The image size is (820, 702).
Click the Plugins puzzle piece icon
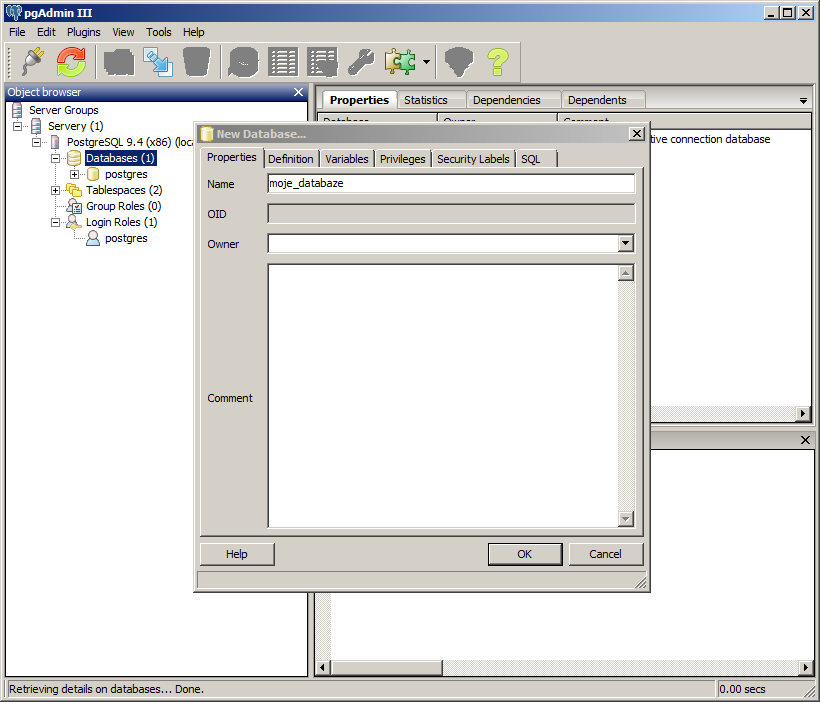tap(399, 62)
